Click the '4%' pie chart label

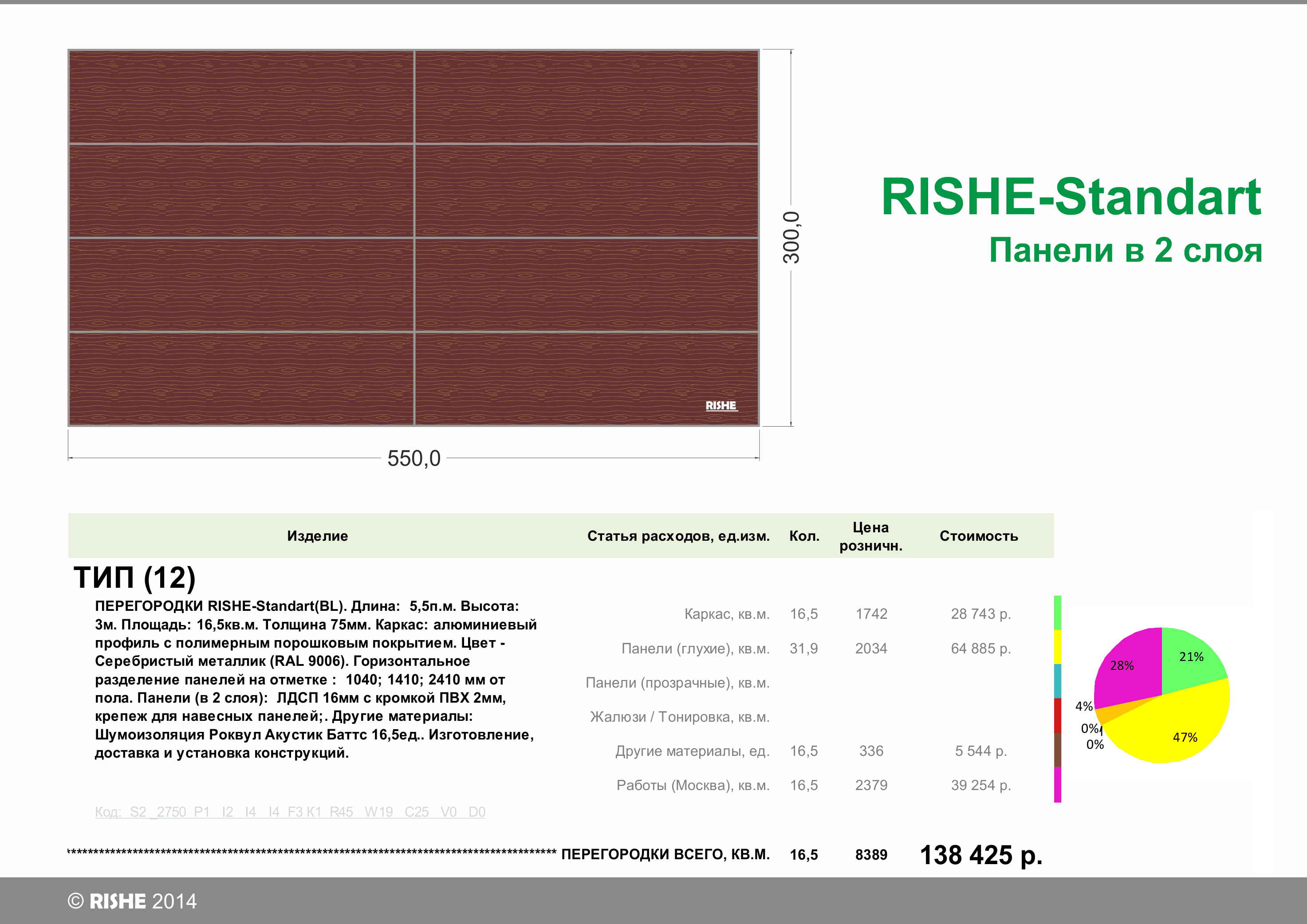1084,707
